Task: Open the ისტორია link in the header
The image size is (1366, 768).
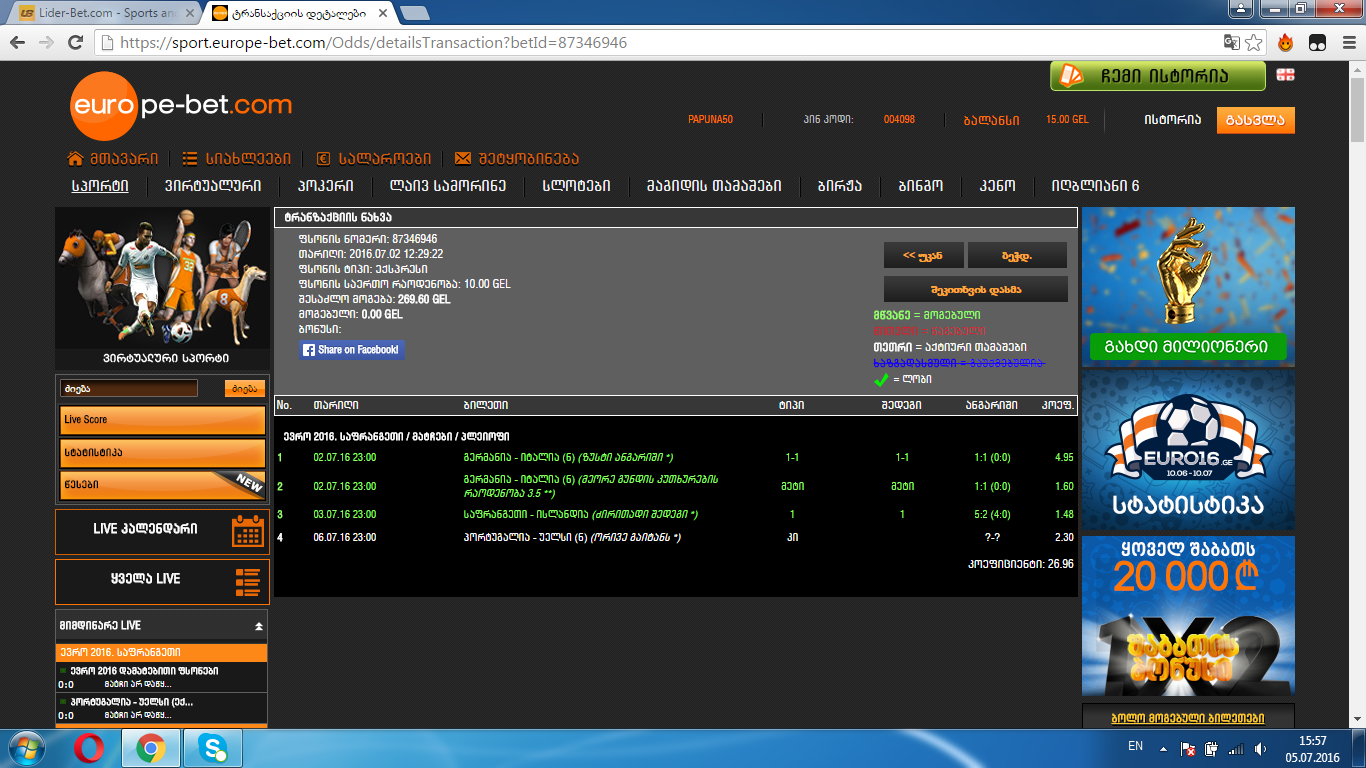Action: tap(1173, 120)
